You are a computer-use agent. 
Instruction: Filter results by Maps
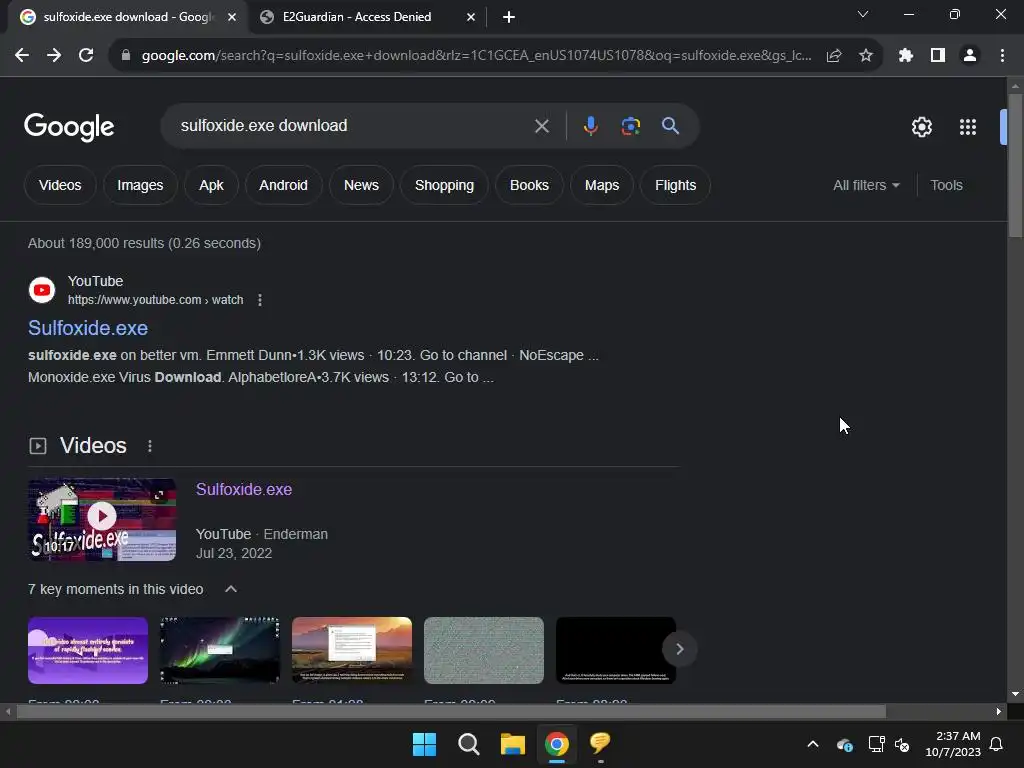tap(601, 185)
